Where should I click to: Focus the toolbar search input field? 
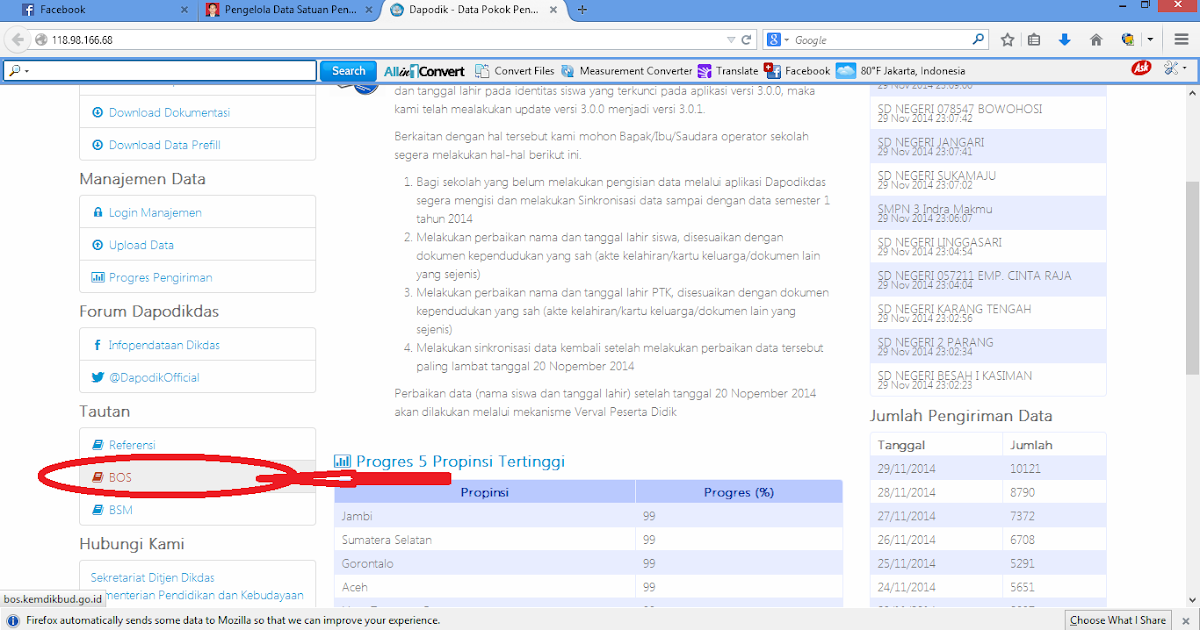(x=160, y=71)
